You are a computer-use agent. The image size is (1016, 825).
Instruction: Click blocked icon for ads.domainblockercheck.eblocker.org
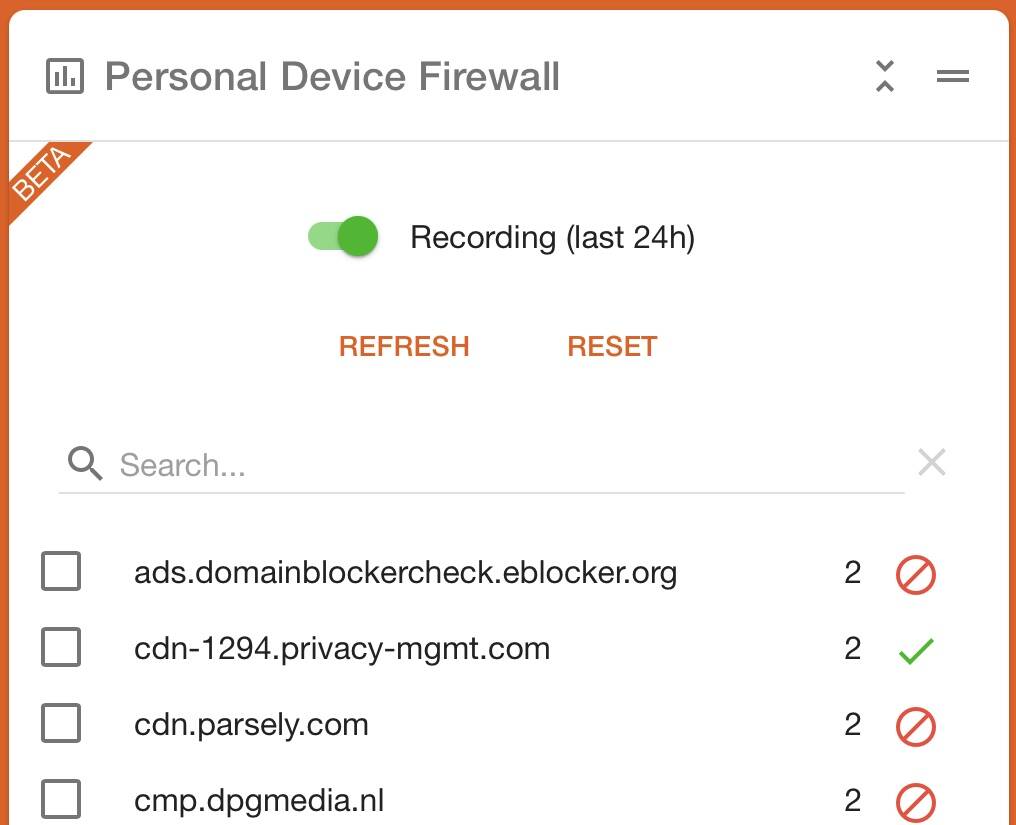[x=916, y=574]
